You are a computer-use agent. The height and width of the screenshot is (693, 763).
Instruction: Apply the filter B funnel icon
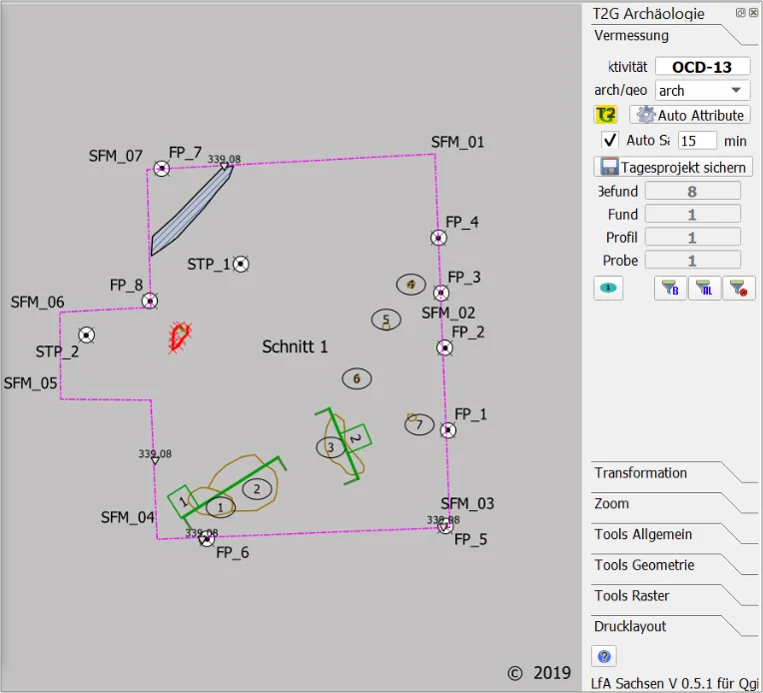click(x=670, y=288)
